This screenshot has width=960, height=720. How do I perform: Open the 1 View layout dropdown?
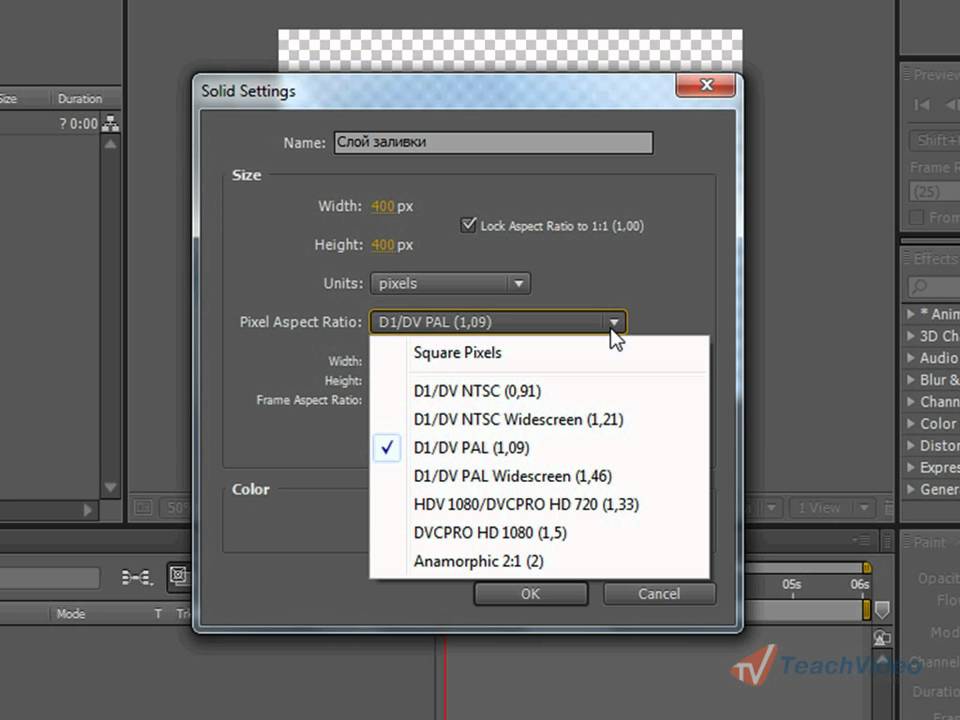(x=831, y=508)
